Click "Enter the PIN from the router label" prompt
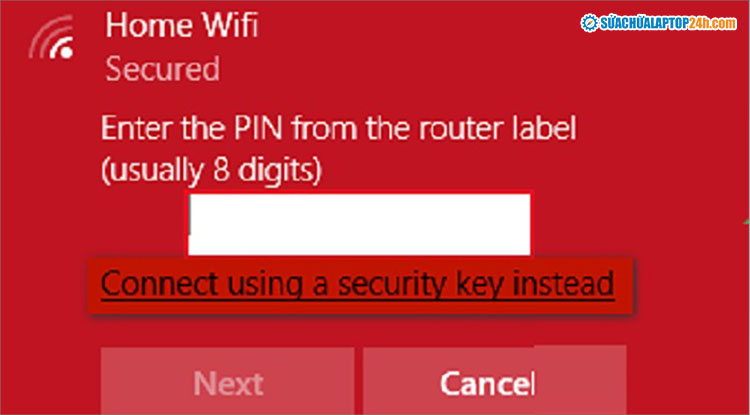The height and width of the screenshot is (415, 750). coord(340,129)
